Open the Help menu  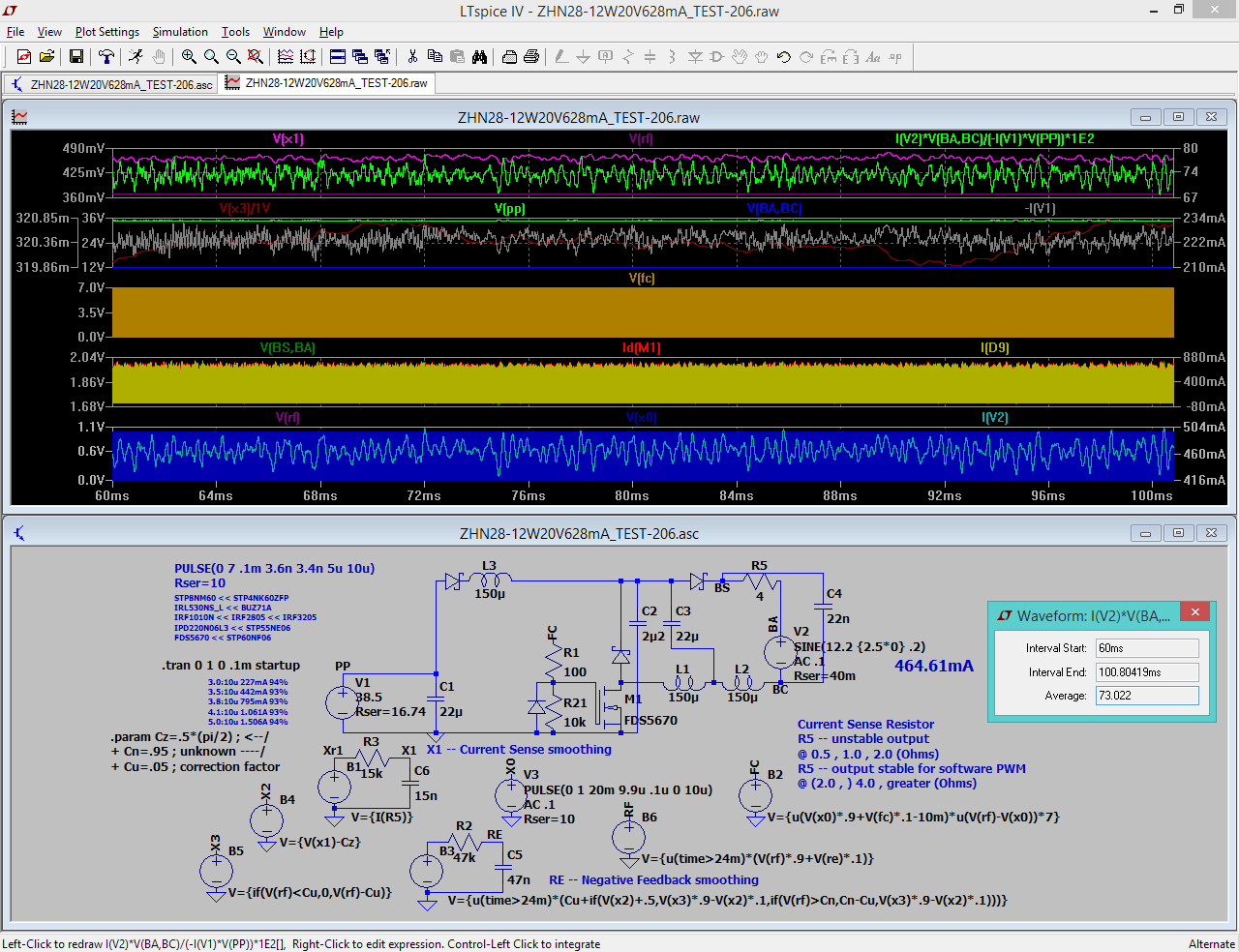[x=331, y=32]
